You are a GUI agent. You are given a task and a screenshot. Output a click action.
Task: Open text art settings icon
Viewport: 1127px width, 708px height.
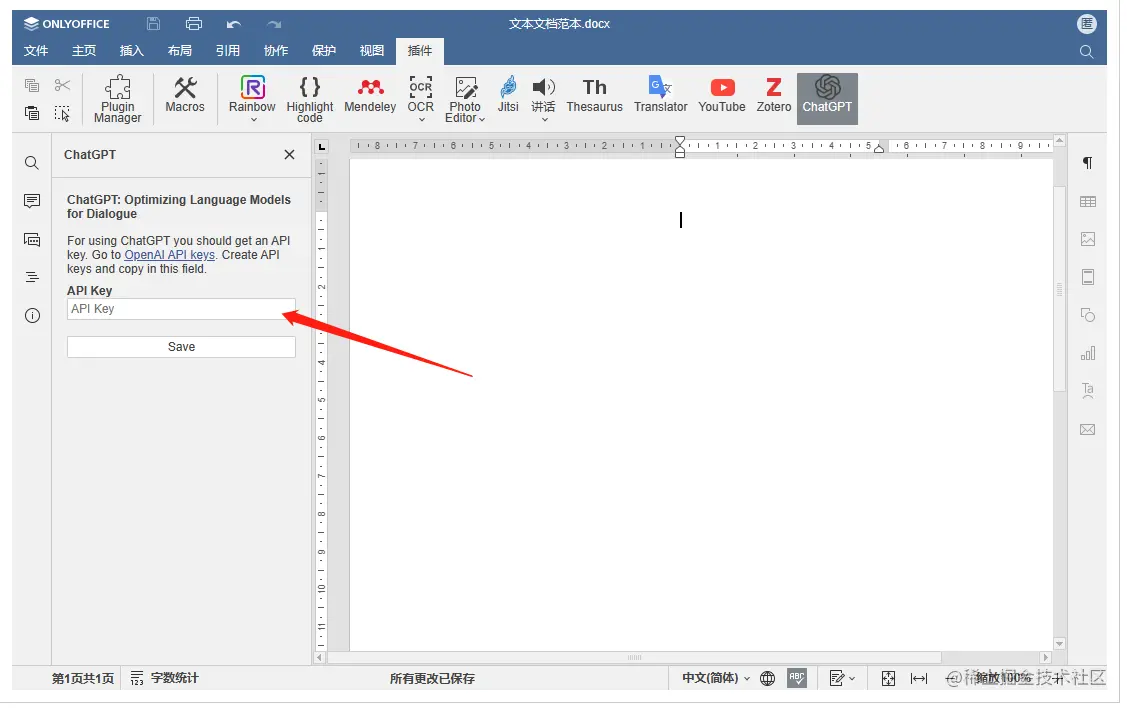pyautogui.click(x=1088, y=391)
